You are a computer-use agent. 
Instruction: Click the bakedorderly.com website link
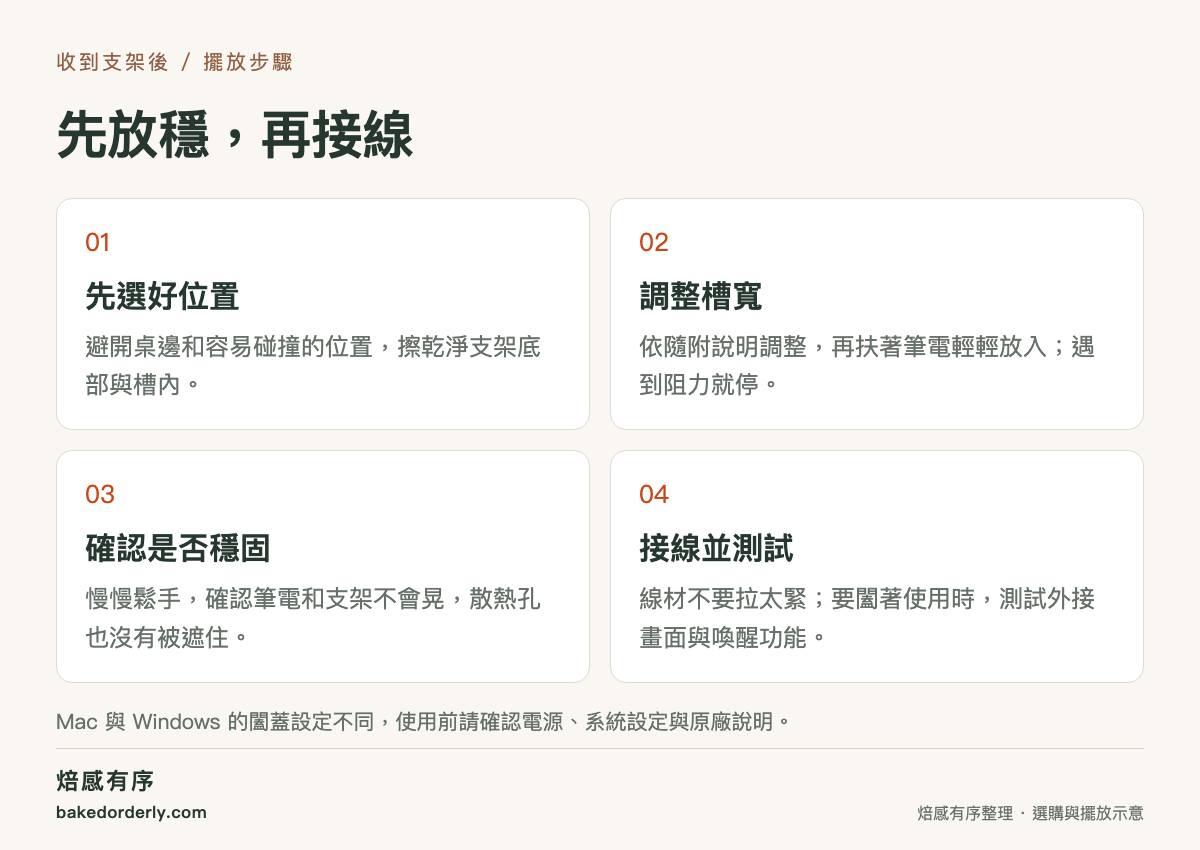coord(131,812)
